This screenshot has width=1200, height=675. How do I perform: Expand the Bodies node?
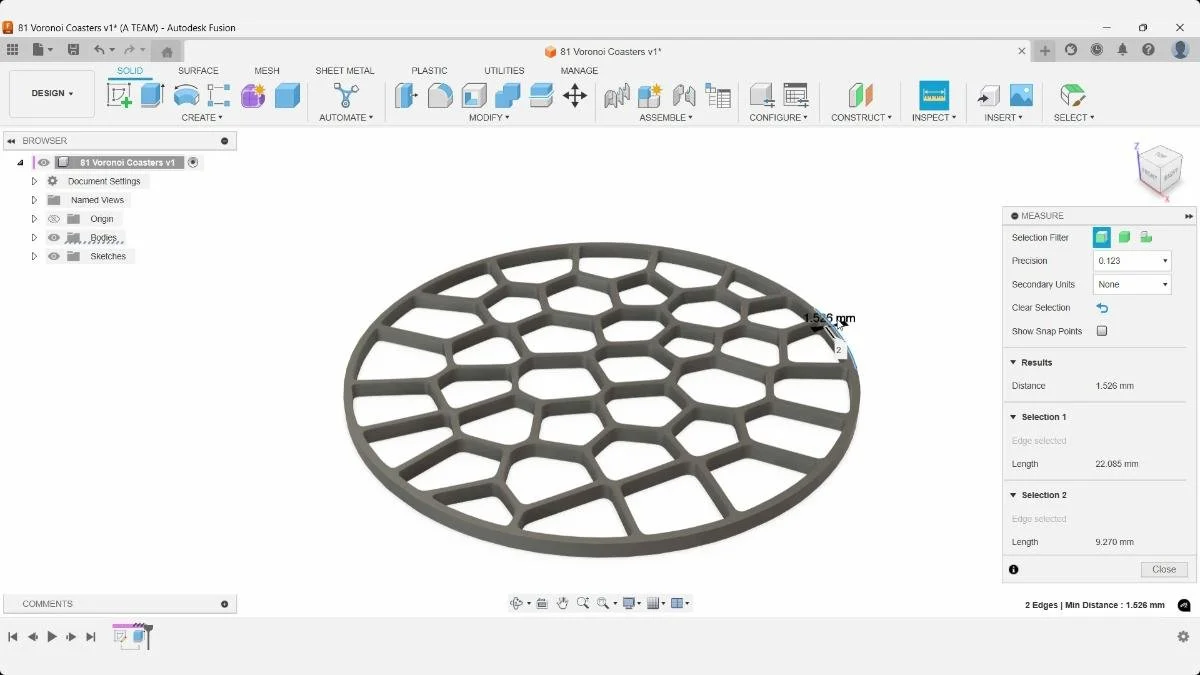click(x=34, y=238)
